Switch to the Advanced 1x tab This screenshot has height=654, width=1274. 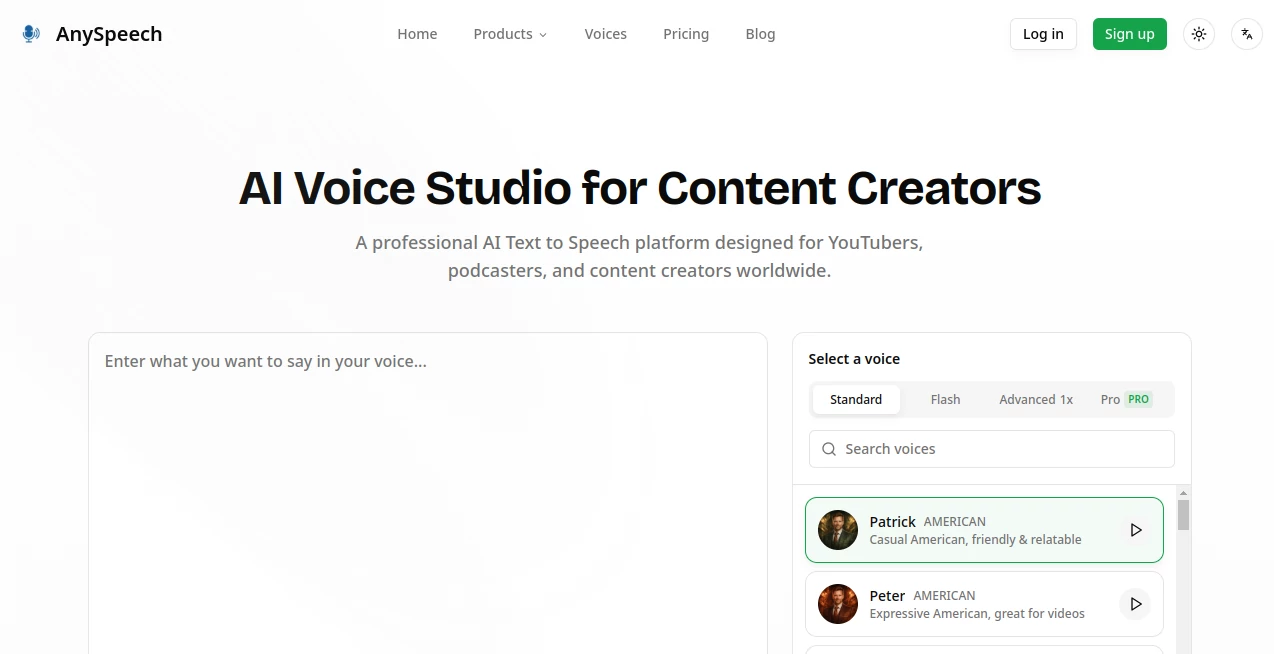[x=1036, y=399]
